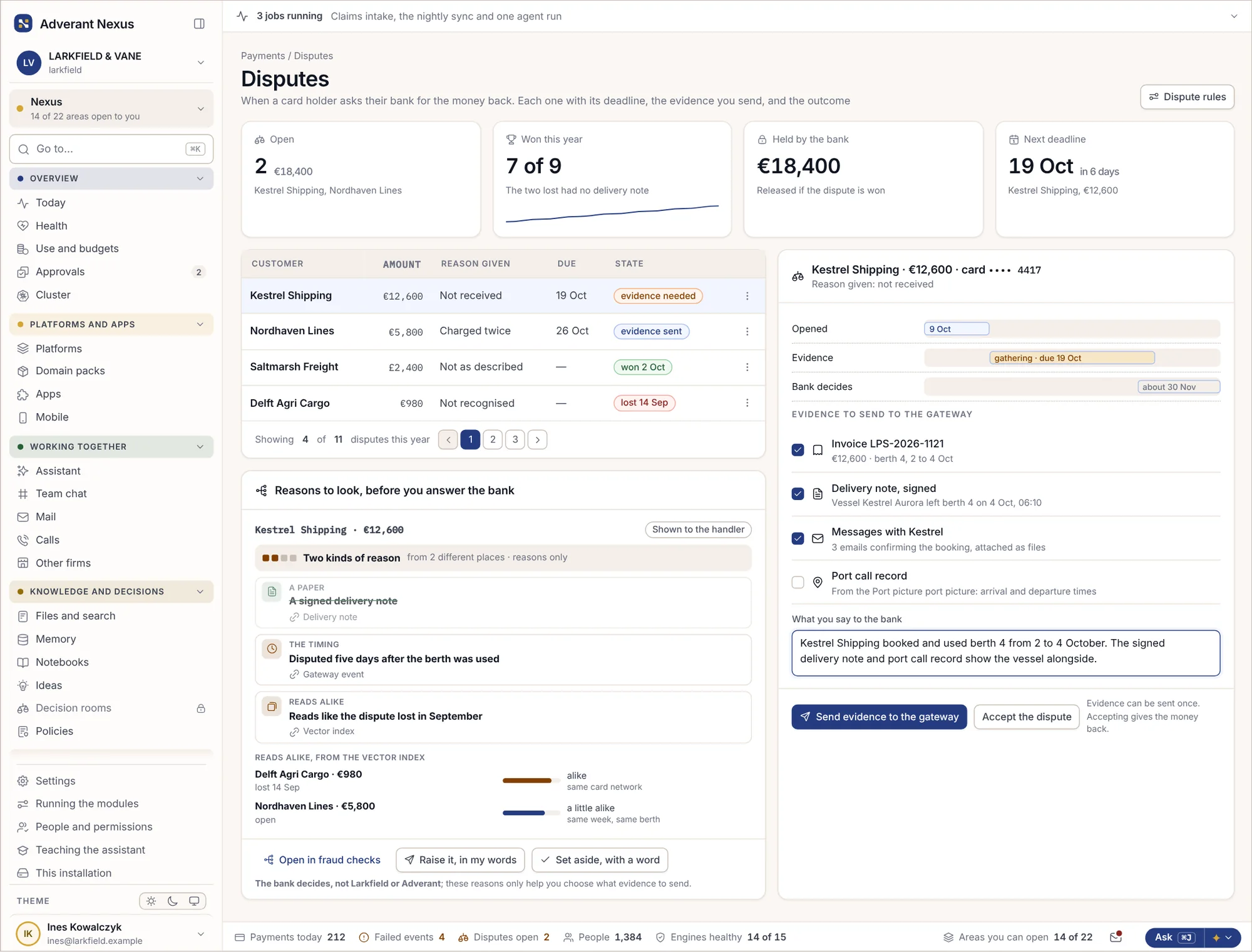1252x952 pixels.
Task: Open the Team chat hash icon
Action: [x=23, y=494]
